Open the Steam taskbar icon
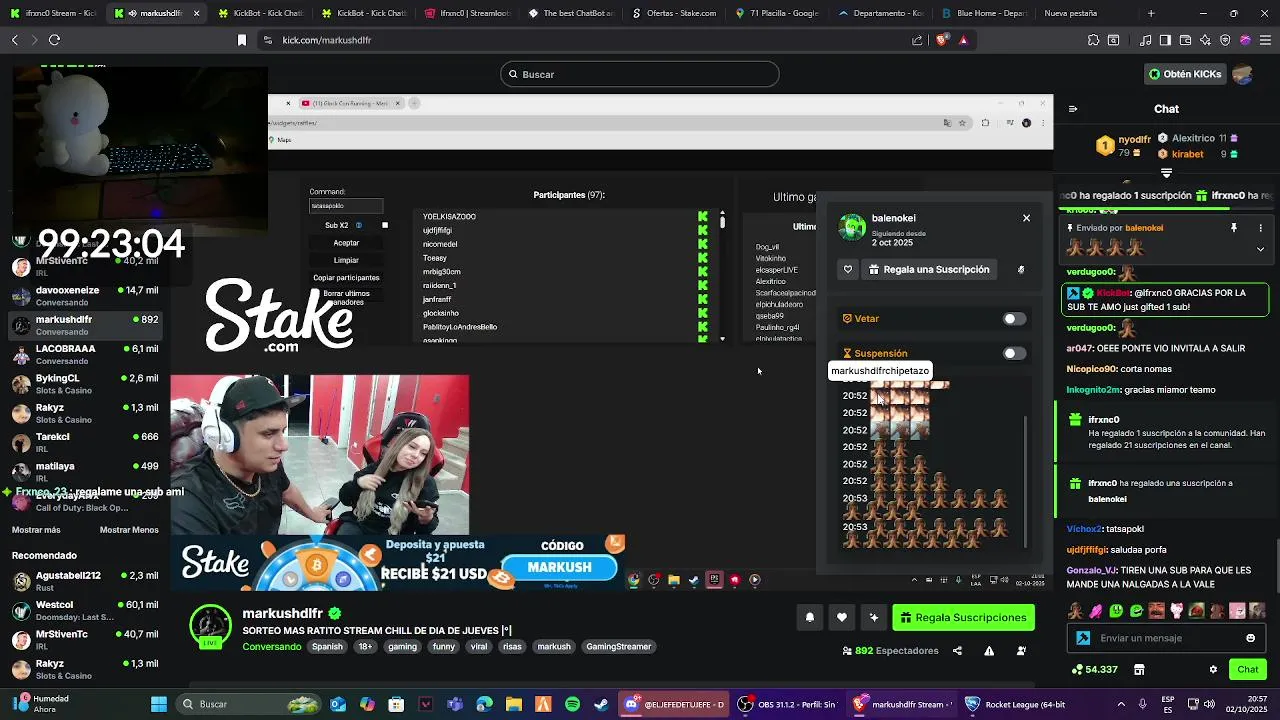 [x=601, y=705]
